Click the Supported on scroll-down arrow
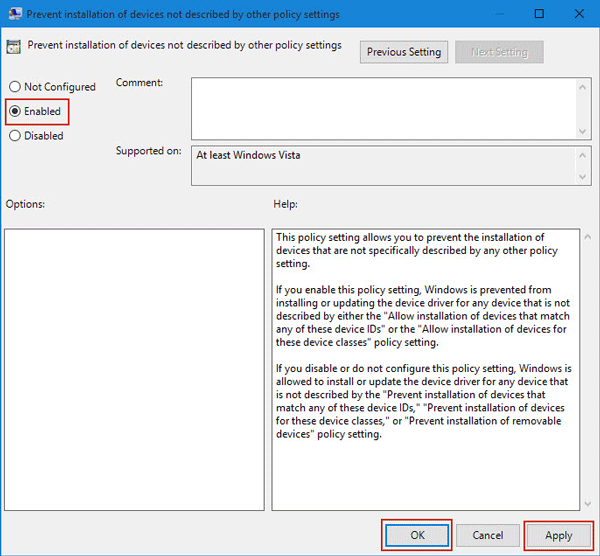This screenshot has width=600, height=556. 582,177
